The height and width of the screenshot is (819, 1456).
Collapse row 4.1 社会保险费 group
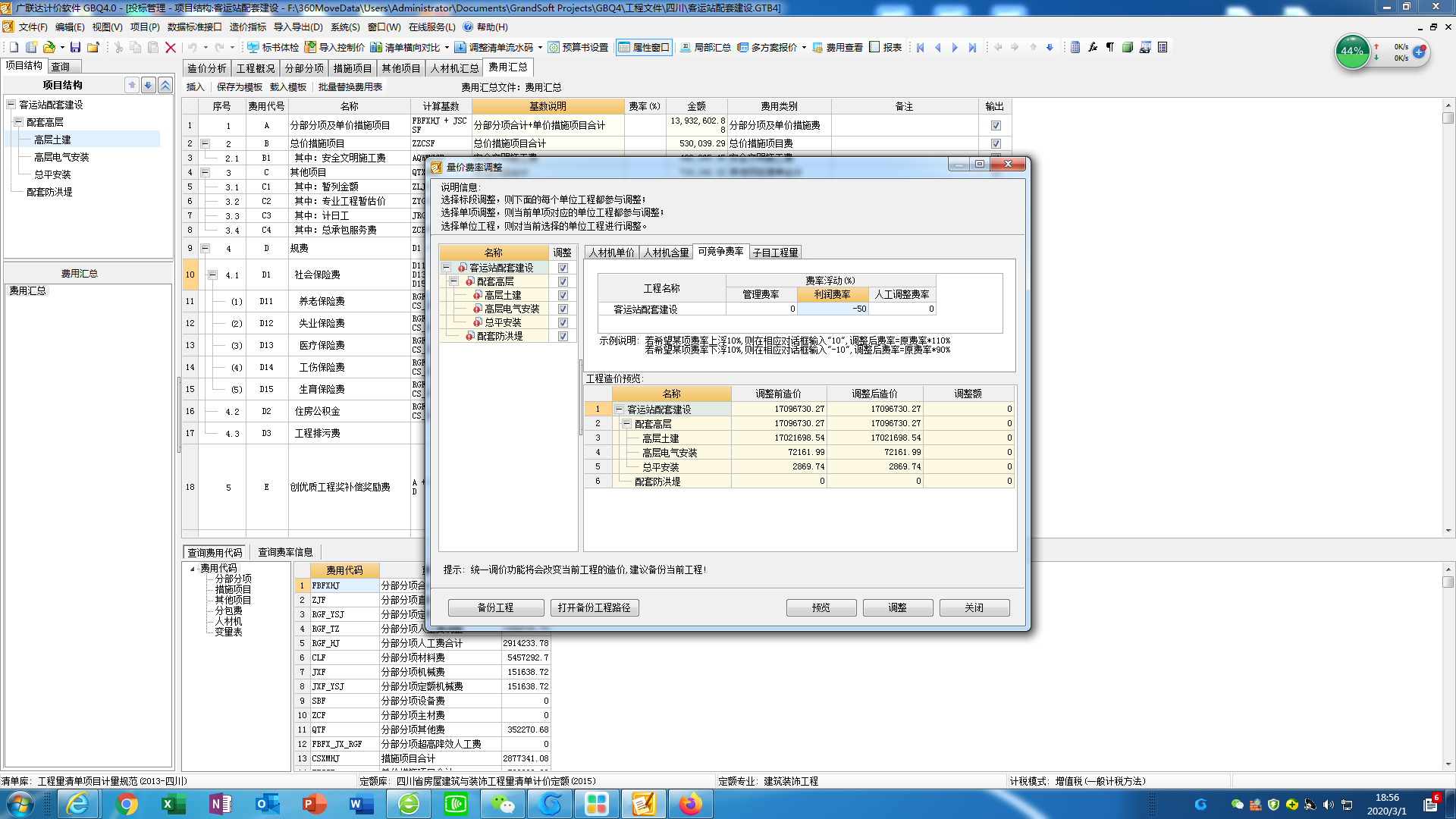tap(212, 275)
